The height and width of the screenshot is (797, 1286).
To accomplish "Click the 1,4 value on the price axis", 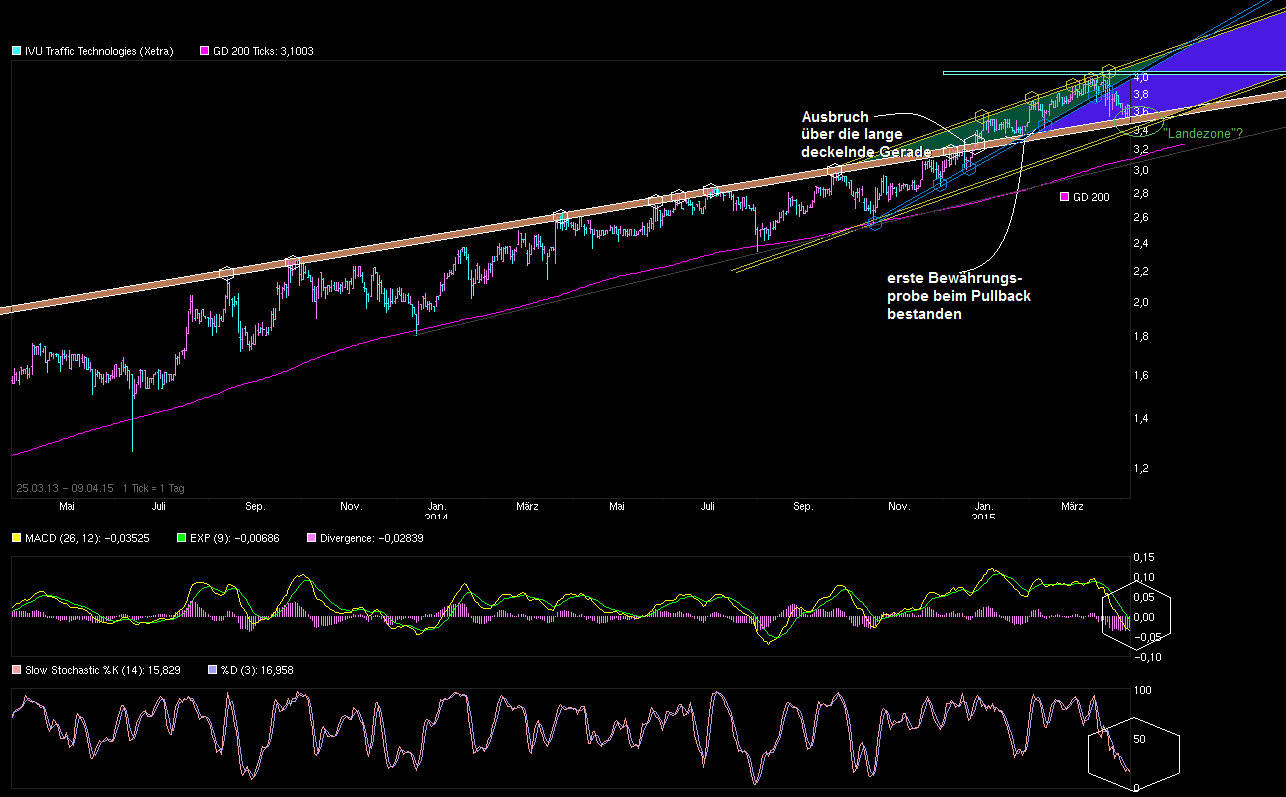I will point(1140,418).
